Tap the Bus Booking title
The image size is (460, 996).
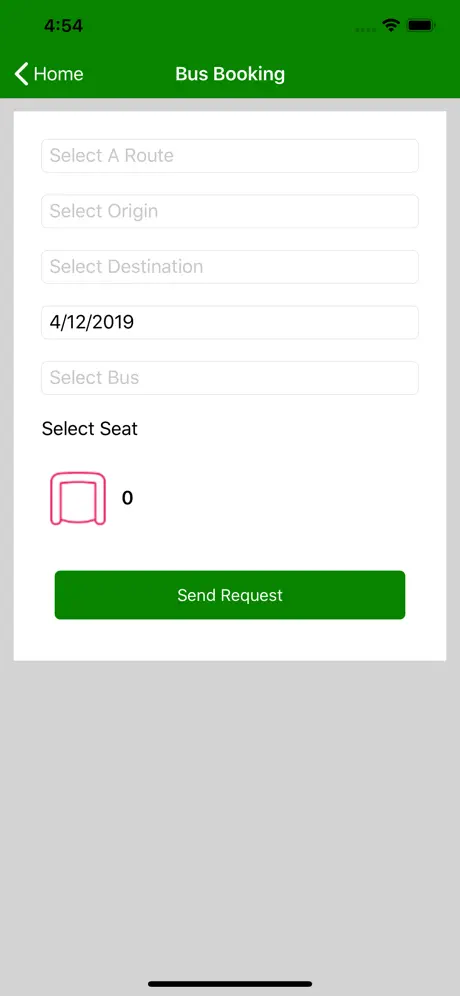tap(230, 74)
